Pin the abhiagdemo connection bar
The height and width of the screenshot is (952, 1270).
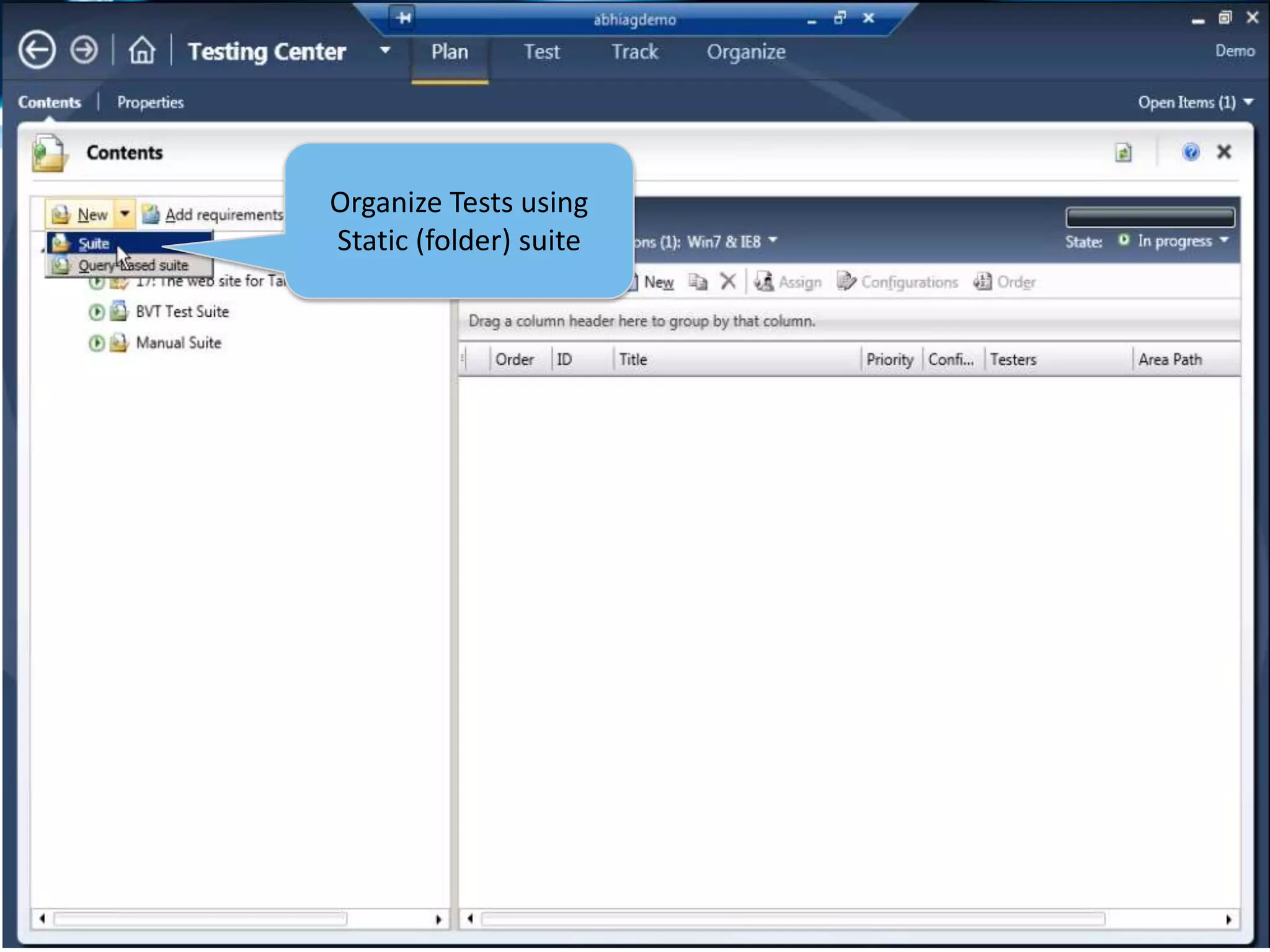pyautogui.click(x=404, y=17)
